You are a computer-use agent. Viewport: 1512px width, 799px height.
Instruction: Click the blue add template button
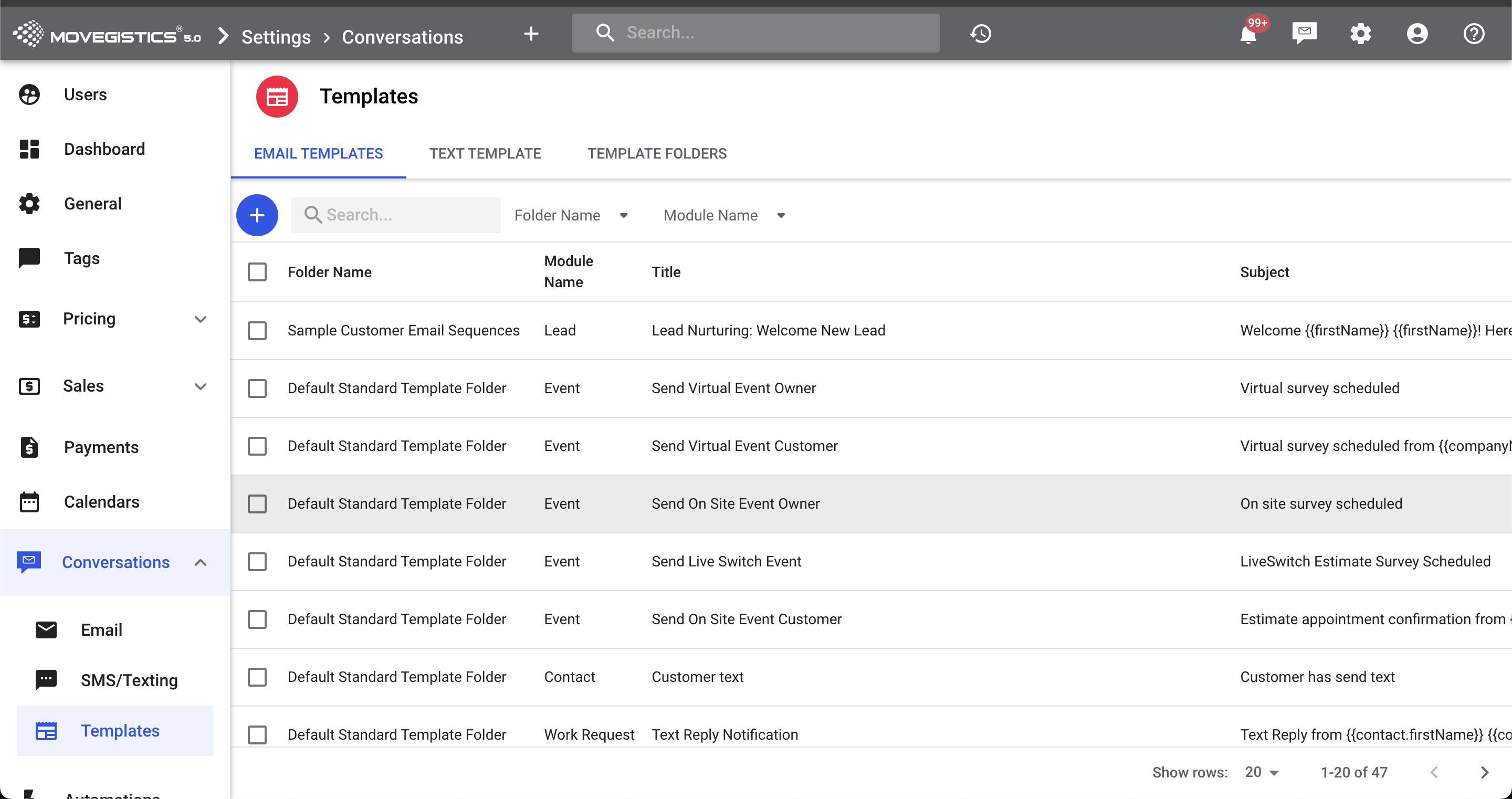click(x=257, y=215)
